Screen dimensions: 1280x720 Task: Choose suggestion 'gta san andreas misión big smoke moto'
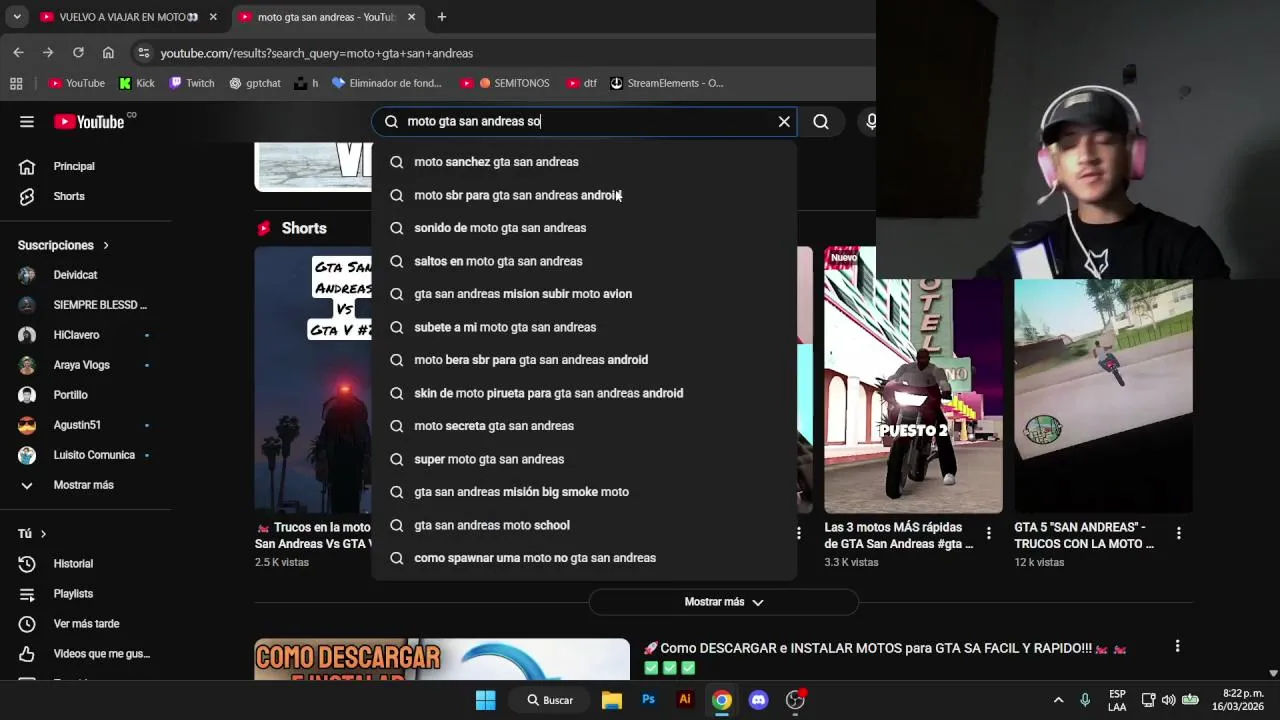click(x=584, y=492)
